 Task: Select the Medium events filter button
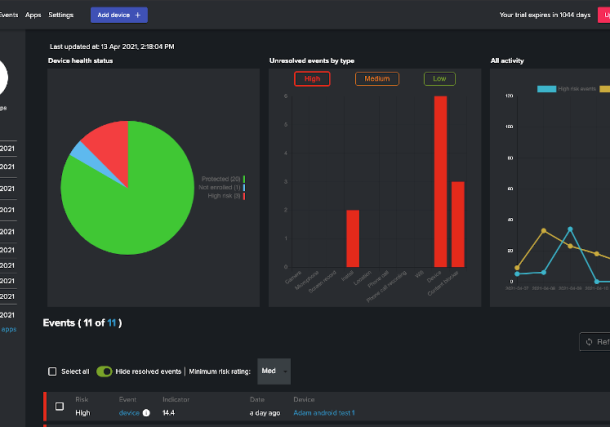click(x=377, y=79)
